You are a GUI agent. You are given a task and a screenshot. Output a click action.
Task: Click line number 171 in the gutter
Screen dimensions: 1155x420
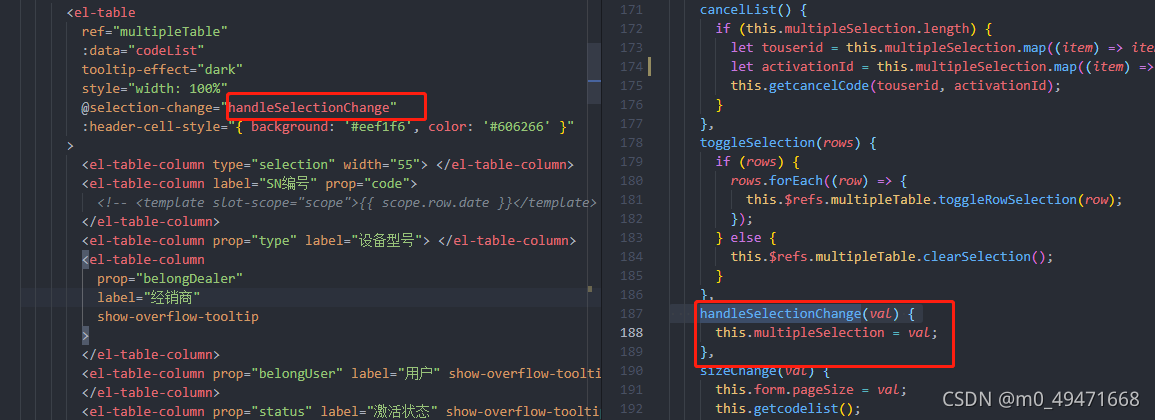pos(631,10)
